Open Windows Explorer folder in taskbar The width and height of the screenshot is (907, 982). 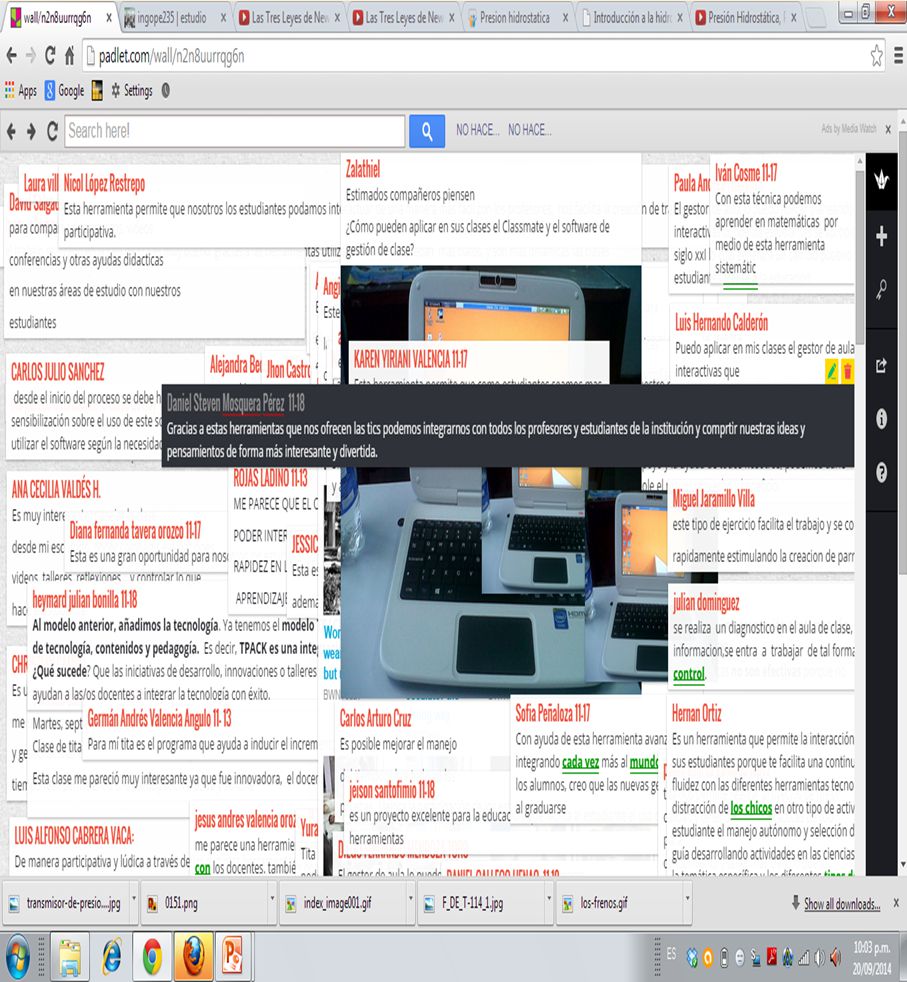(x=70, y=956)
